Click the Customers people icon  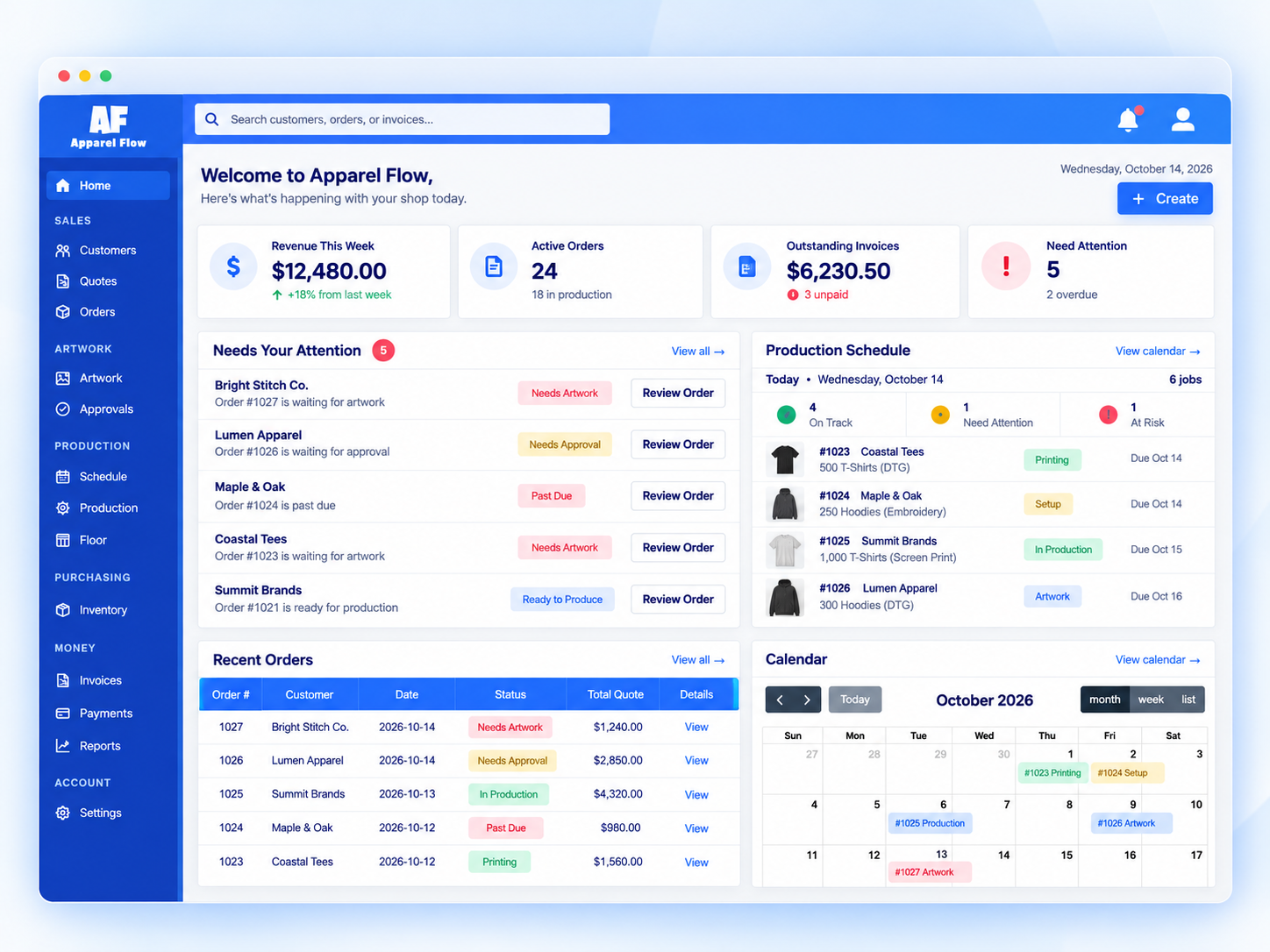[x=63, y=251]
